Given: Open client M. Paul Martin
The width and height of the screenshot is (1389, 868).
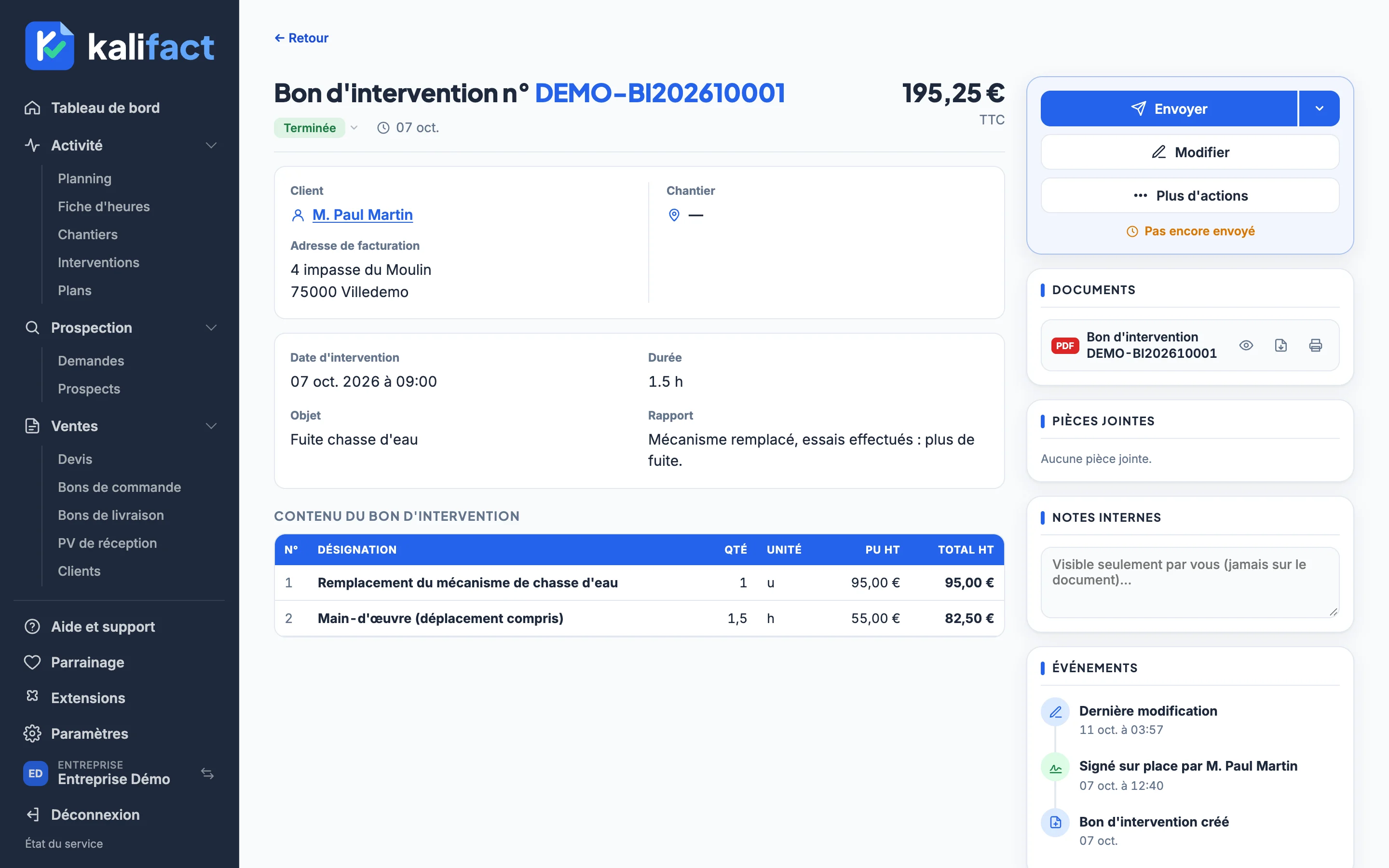Looking at the screenshot, I should pyautogui.click(x=362, y=215).
